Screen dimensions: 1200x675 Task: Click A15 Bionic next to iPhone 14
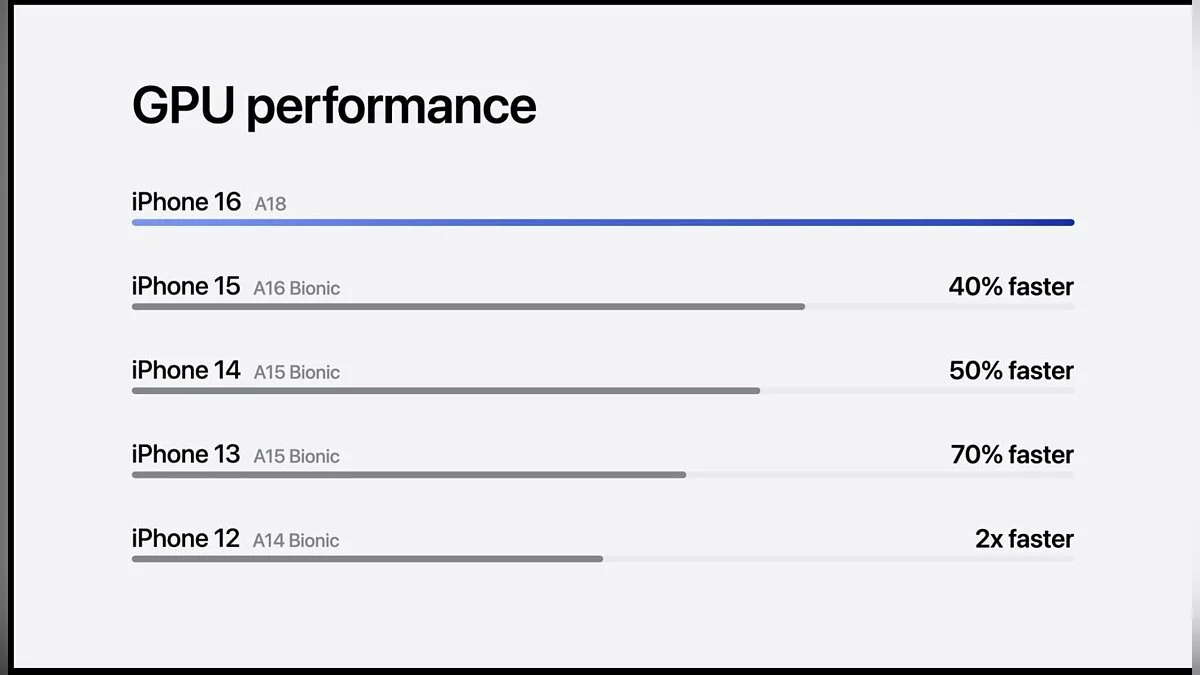[x=296, y=372]
